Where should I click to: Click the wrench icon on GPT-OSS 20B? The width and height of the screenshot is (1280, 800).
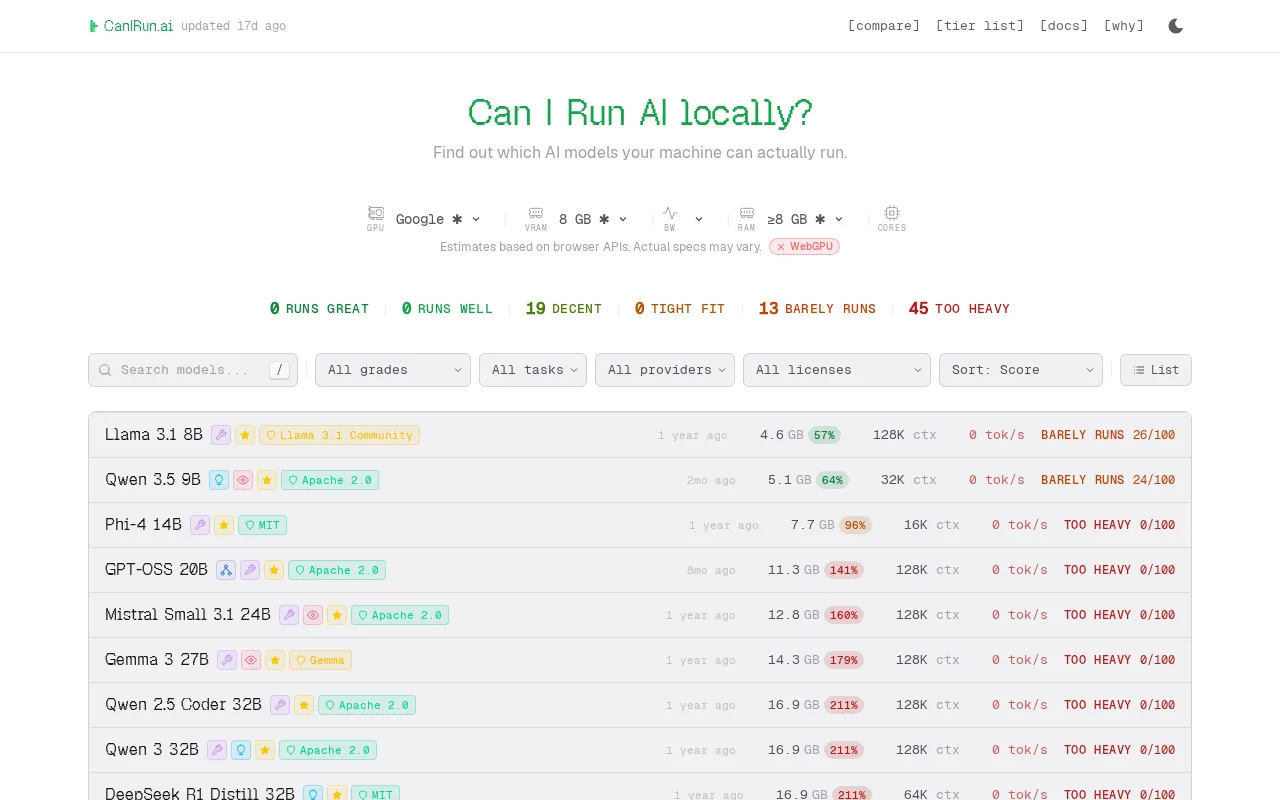click(x=250, y=570)
